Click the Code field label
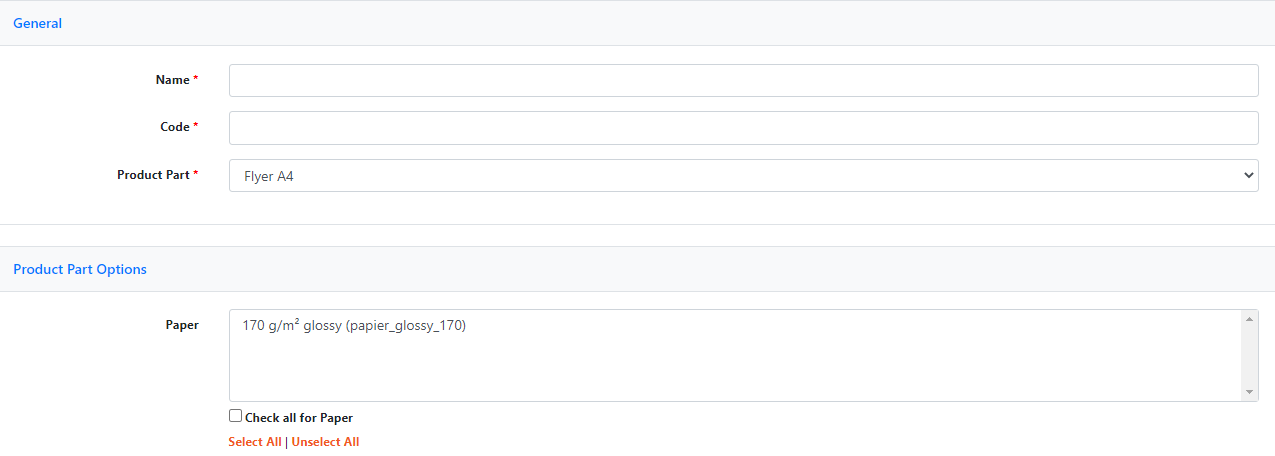This screenshot has height=456, width=1275. pyautogui.click(x=174, y=127)
